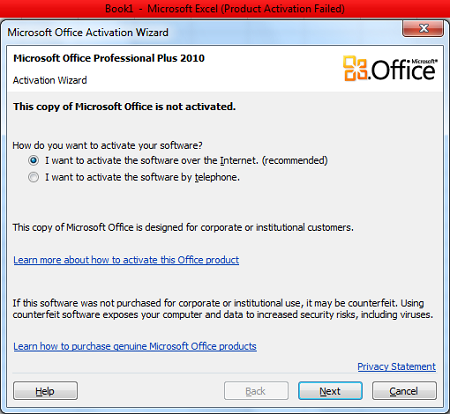
Task: Choose the activate by telephone radio option
Action: (x=33, y=177)
